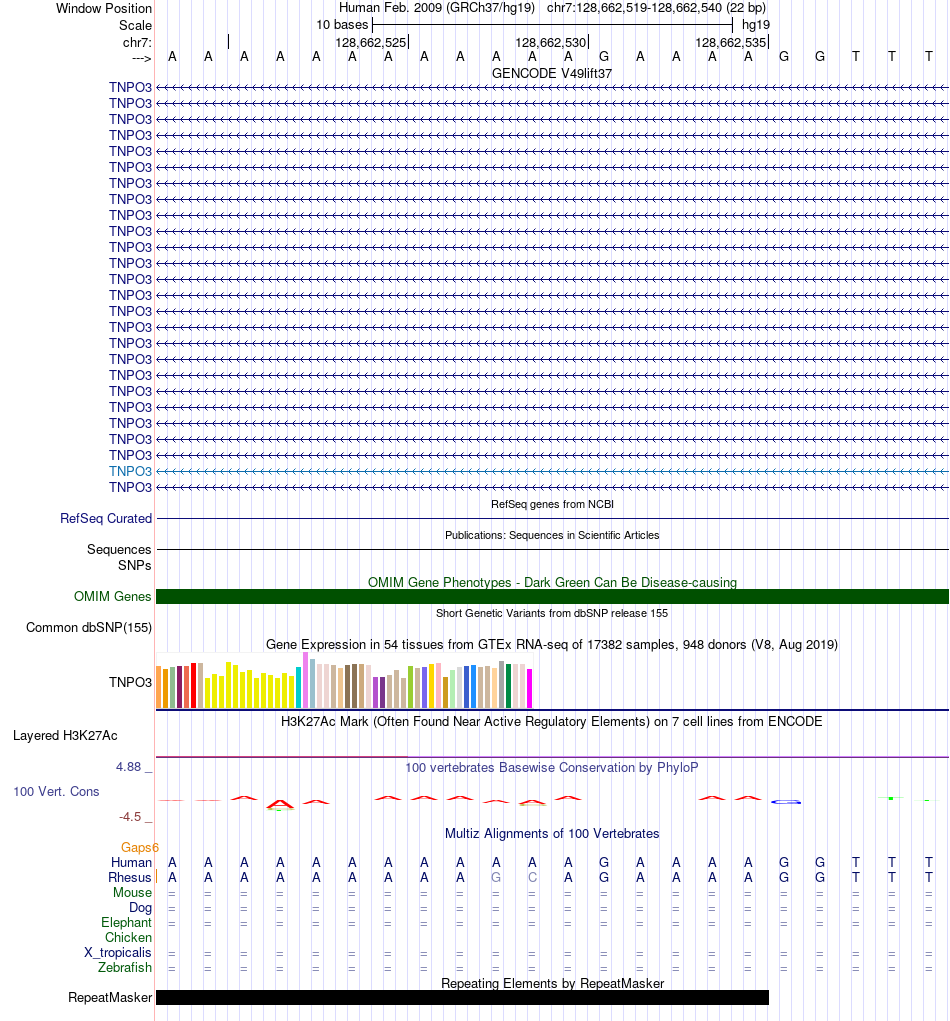Click the grey mismatched G in Rhesus row

click(496, 878)
